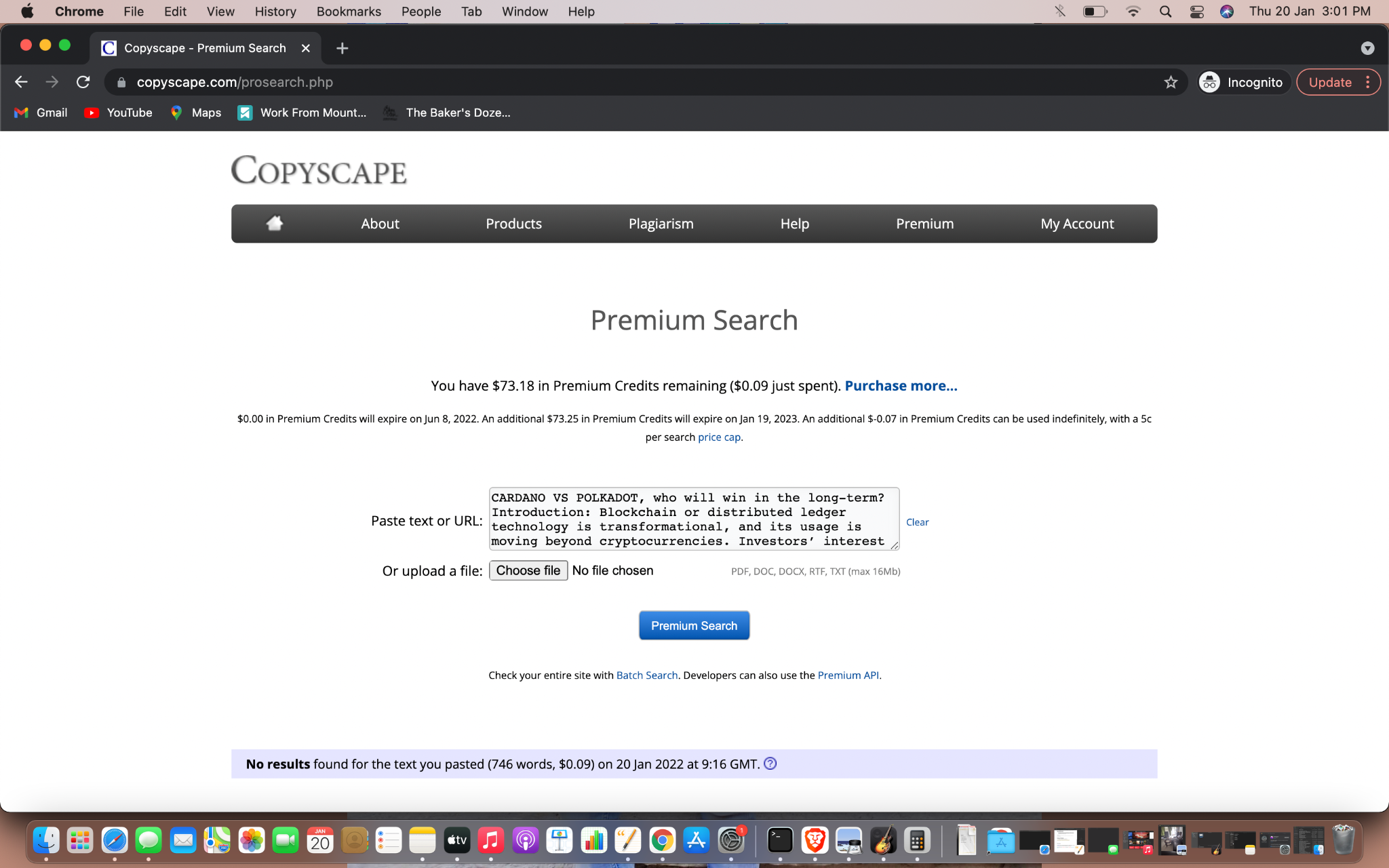The height and width of the screenshot is (868, 1389).
Task: Click the Siri icon in menu bar
Action: click(1226, 12)
